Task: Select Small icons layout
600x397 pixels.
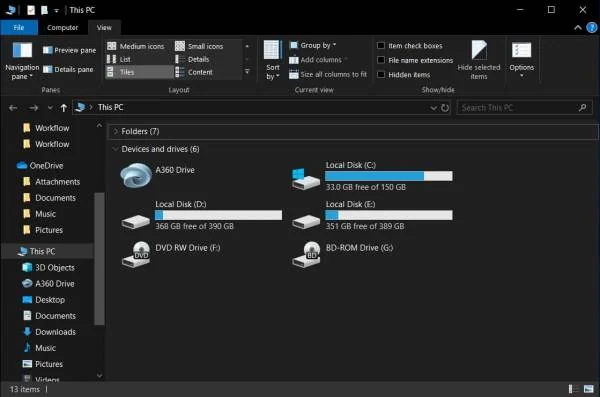Action: point(199,46)
